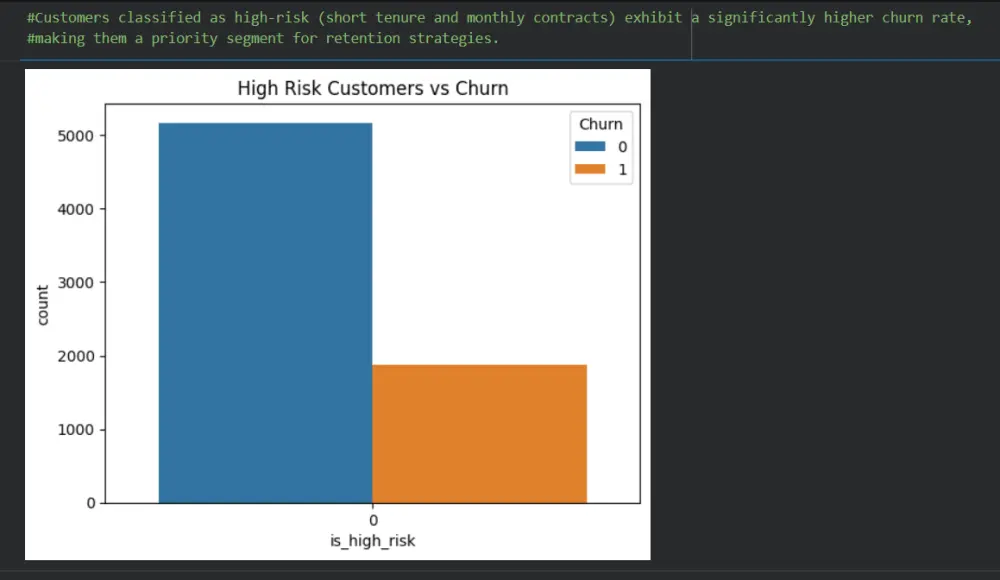Click legend label '1' beside orange swatch
The width and height of the screenshot is (1000, 580).
tap(622, 170)
